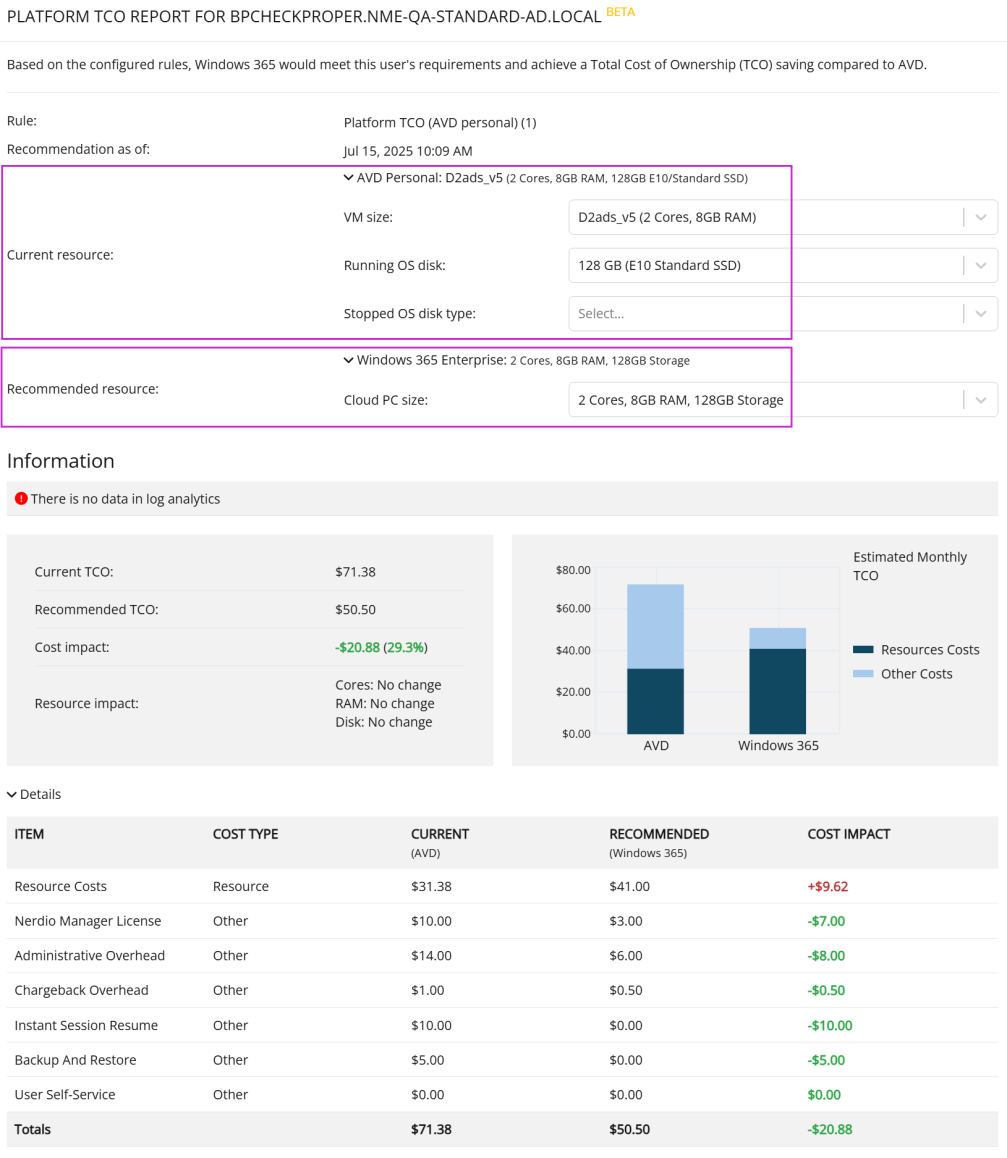Click the Running OS disk dropdown chevron icon
This screenshot has width=1007, height=1158.
point(980,265)
